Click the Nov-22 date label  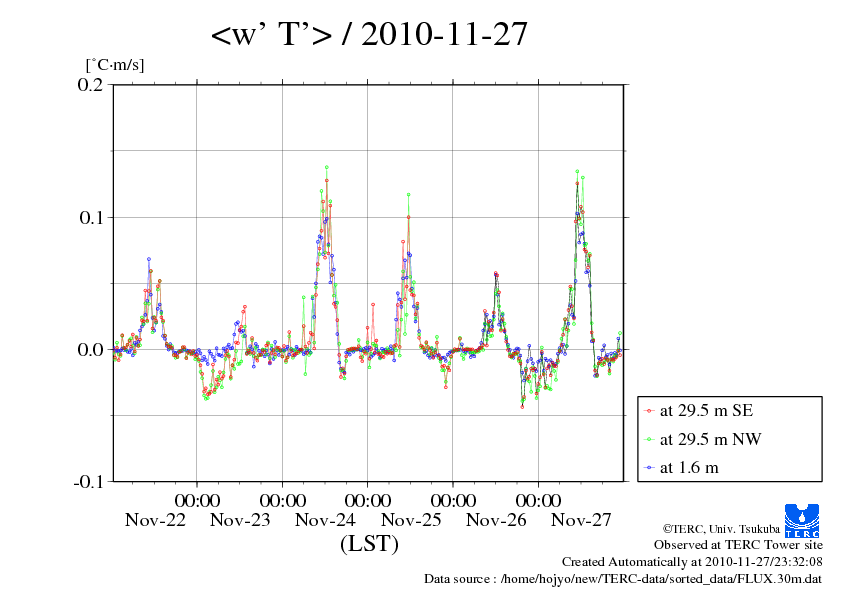pos(155,520)
